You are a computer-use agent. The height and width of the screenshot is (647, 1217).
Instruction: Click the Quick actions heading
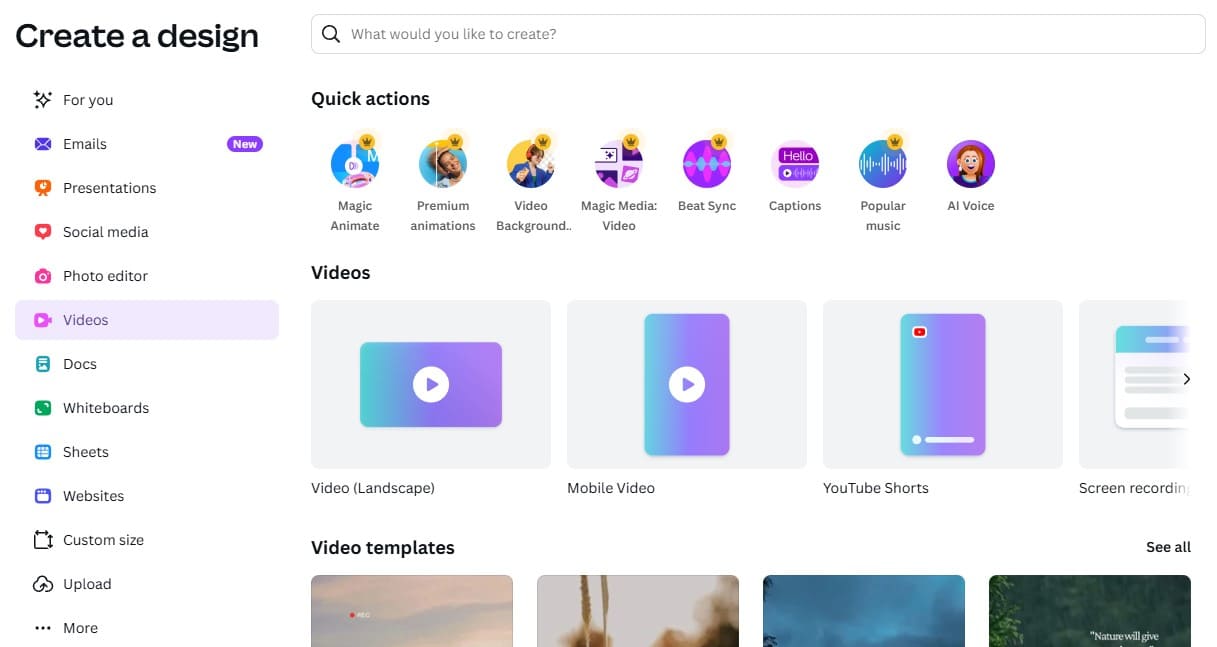[x=371, y=99]
